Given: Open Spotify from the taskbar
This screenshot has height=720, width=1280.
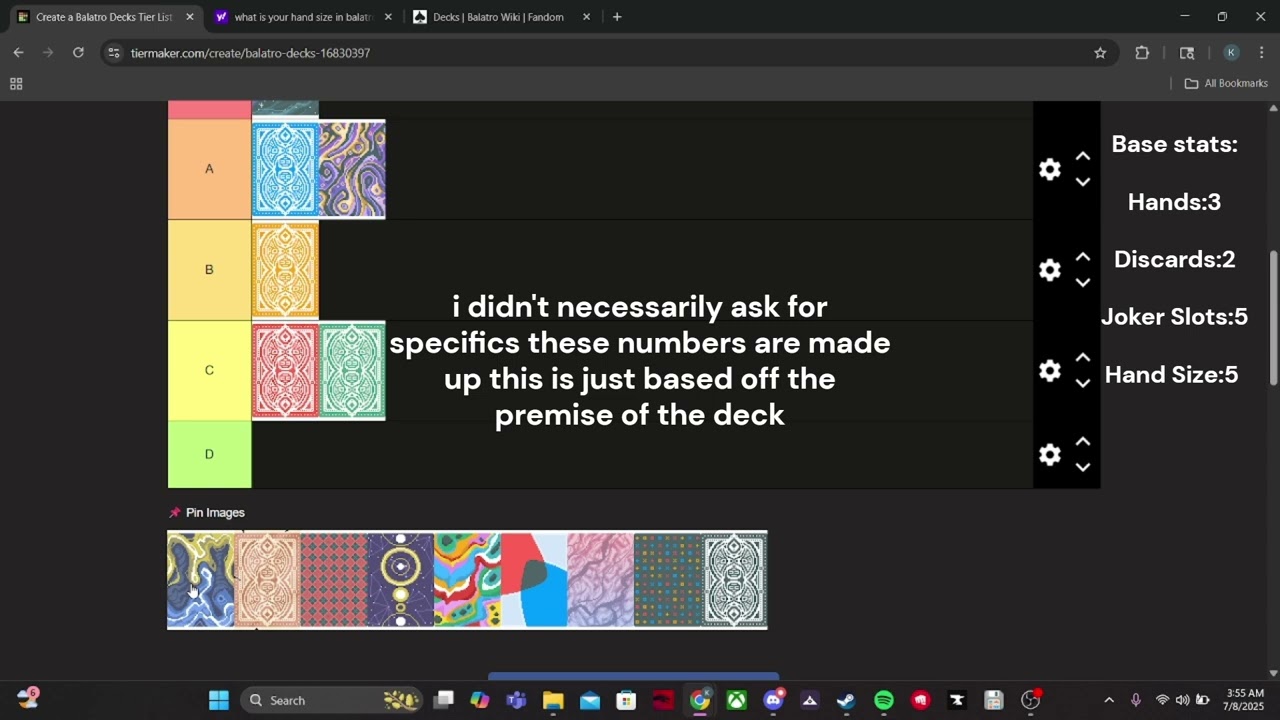Looking at the screenshot, I should coord(883,700).
